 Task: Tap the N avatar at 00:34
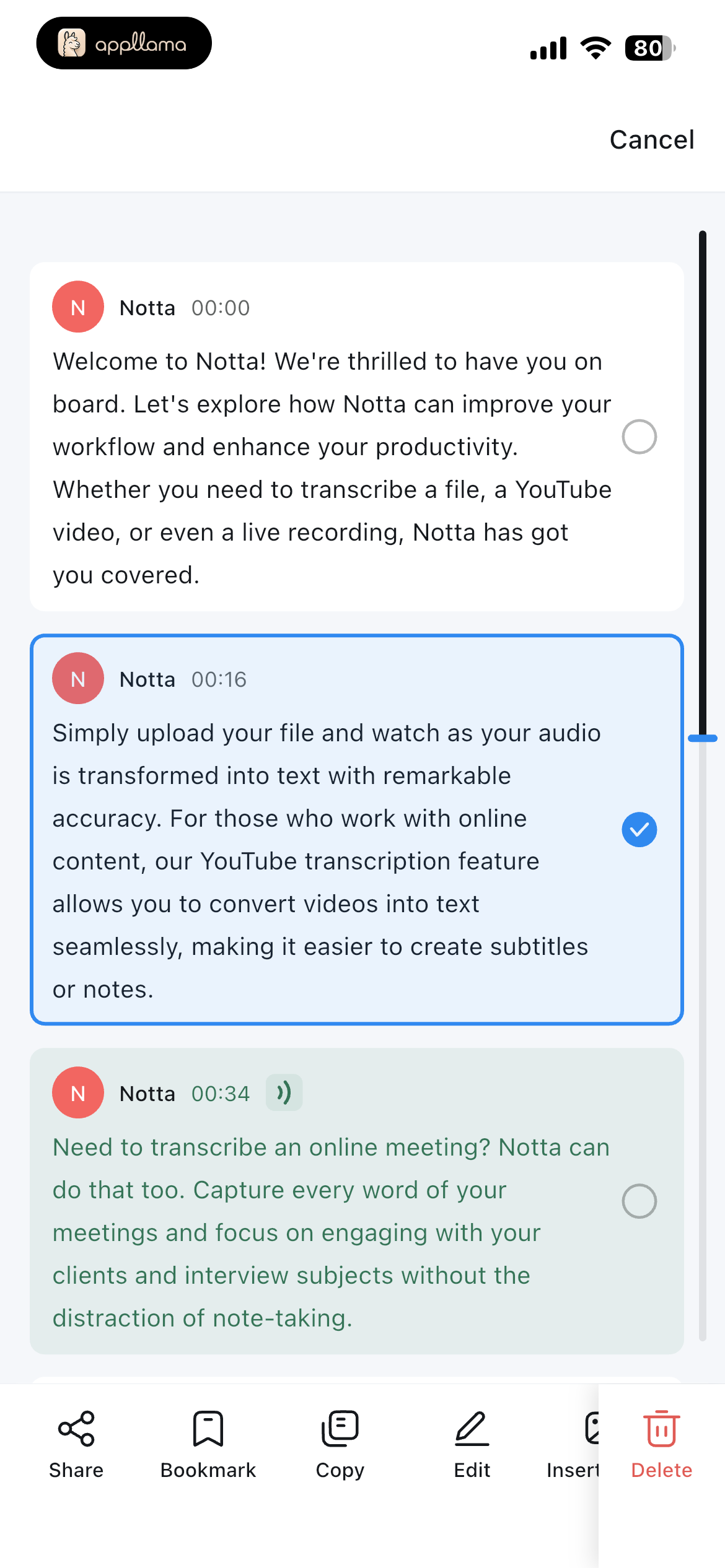pyautogui.click(x=78, y=1093)
